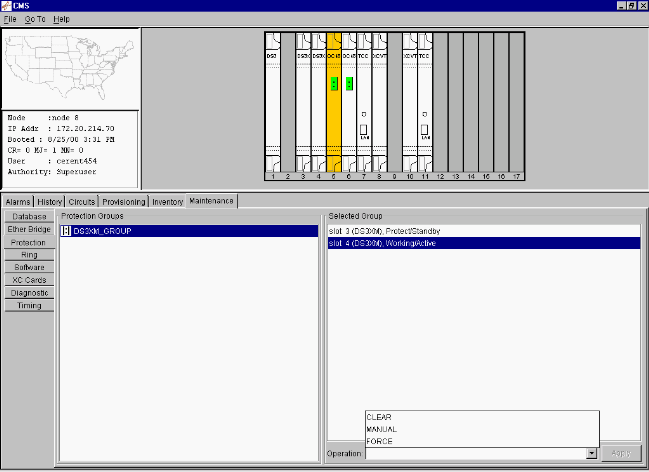Click empty slot 2 in the shelf

pyautogui.click(x=288, y=102)
